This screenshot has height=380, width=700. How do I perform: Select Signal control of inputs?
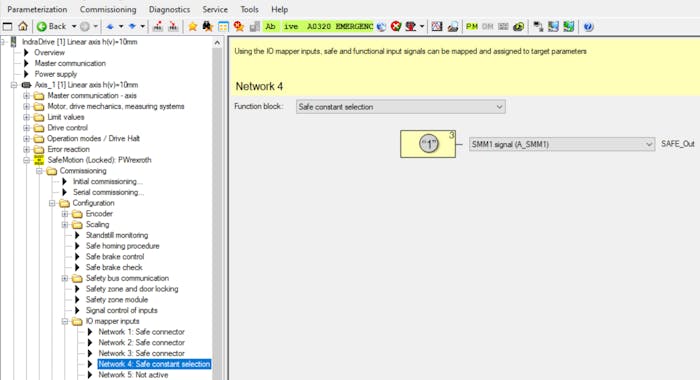pos(121,310)
